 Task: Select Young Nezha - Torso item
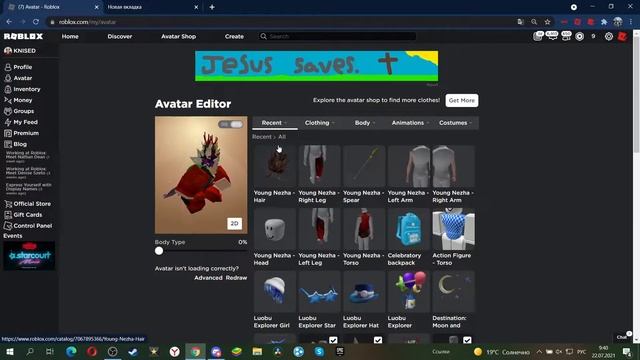[x=364, y=237]
